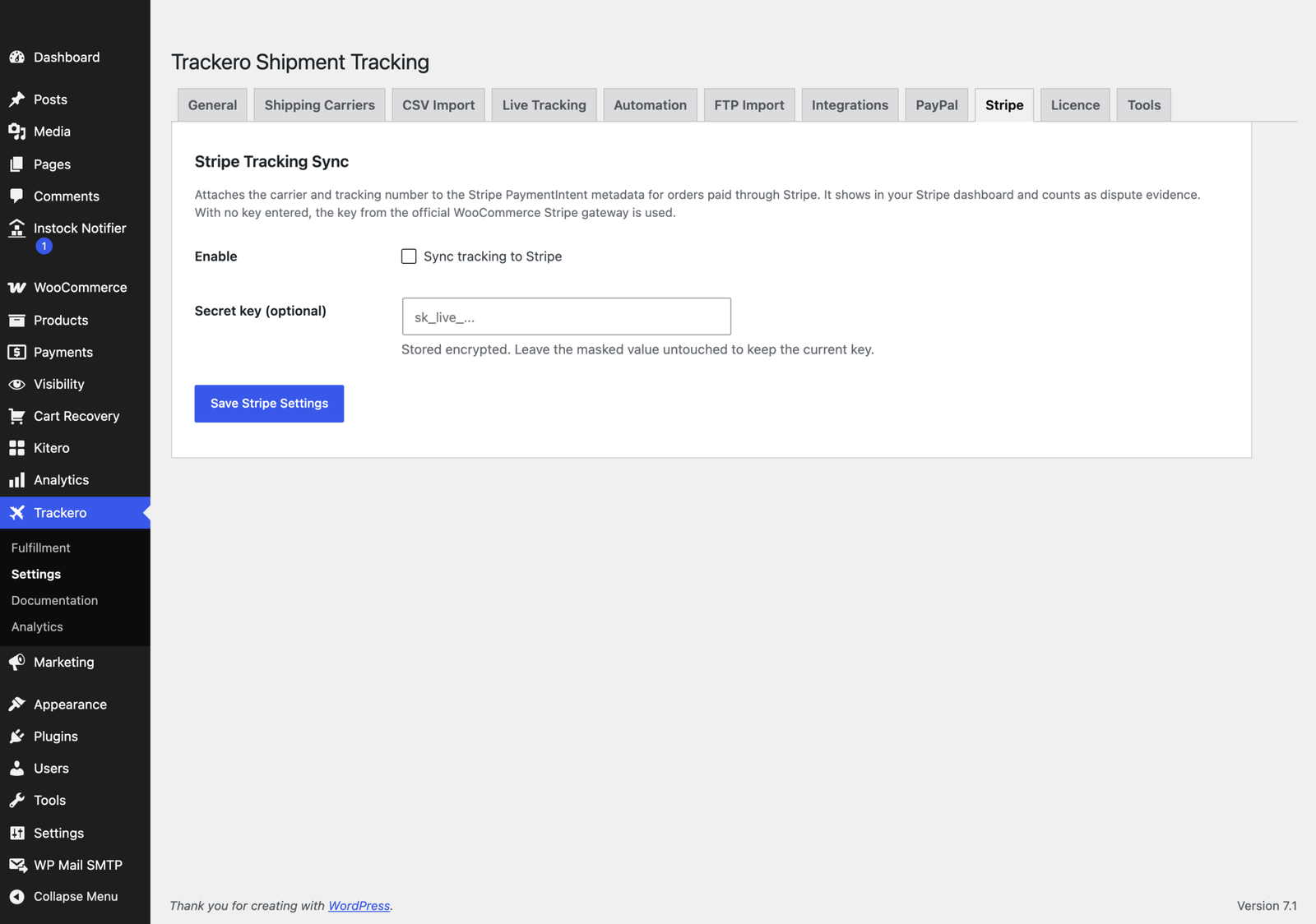Click the WooCommerce logo icon
This screenshot has height=924, width=1316.
(16, 288)
